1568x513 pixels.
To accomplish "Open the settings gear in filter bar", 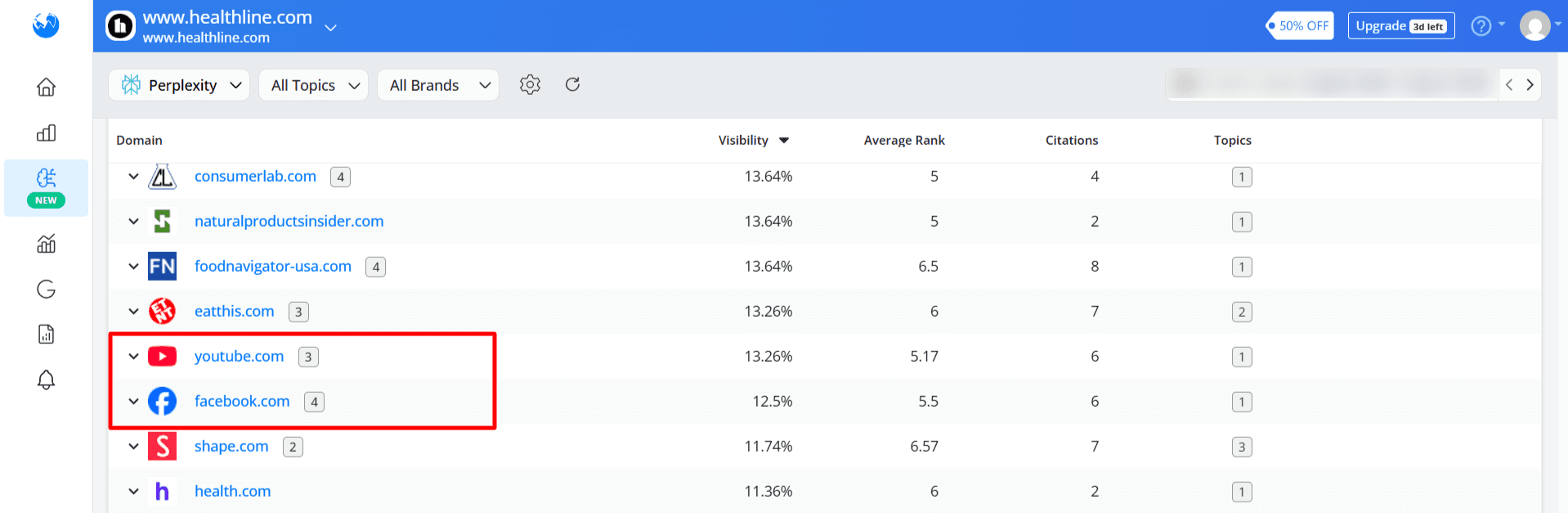I will pyautogui.click(x=530, y=84).
